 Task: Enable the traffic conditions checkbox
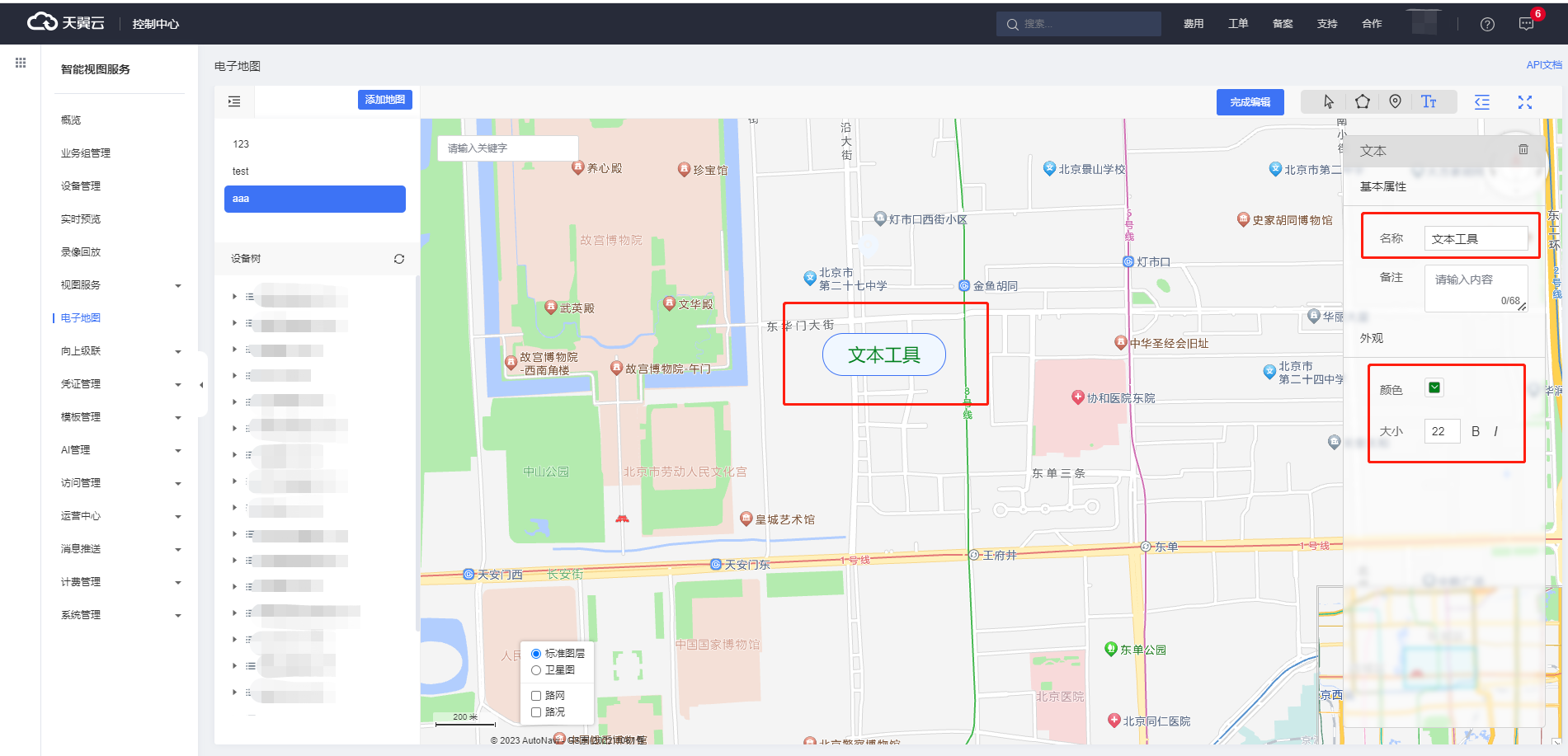[x=536, y=712]
